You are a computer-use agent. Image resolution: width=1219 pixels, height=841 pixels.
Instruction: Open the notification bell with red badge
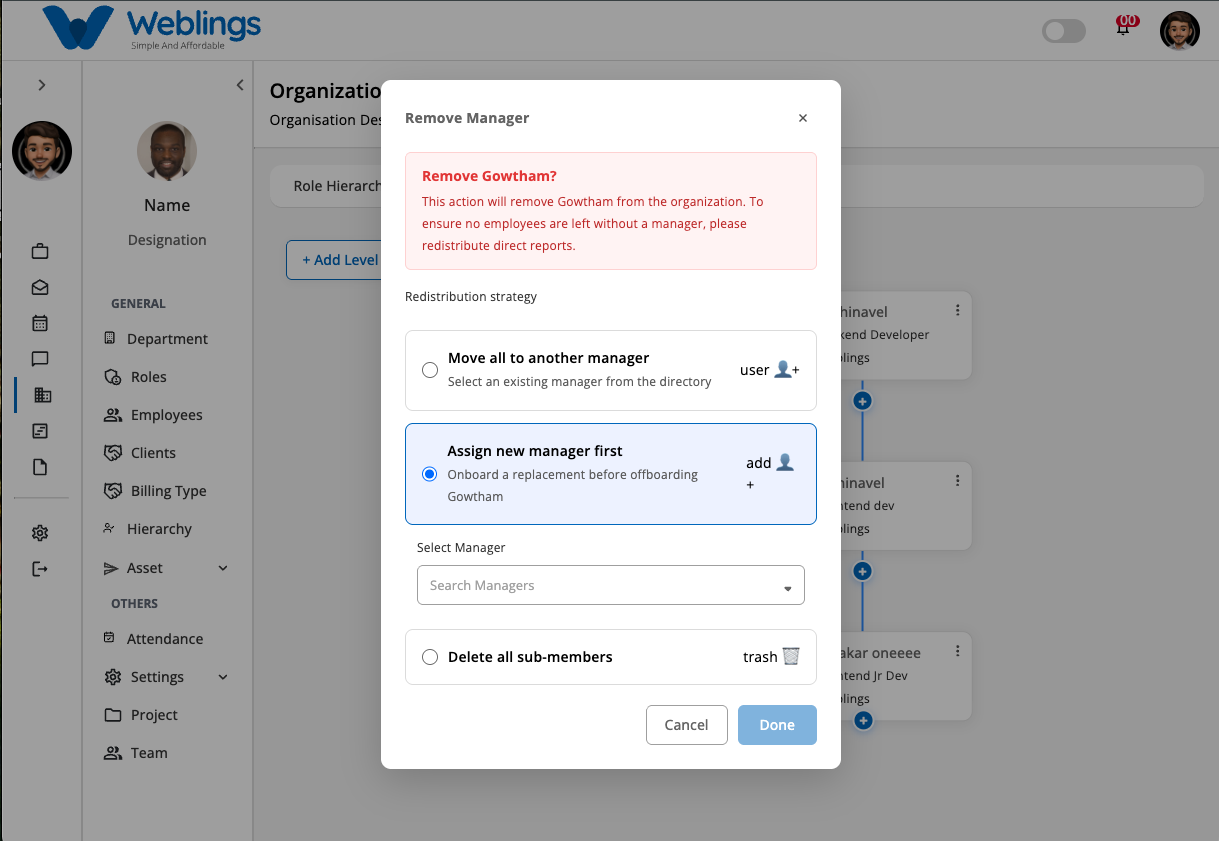click(1125, 26)
